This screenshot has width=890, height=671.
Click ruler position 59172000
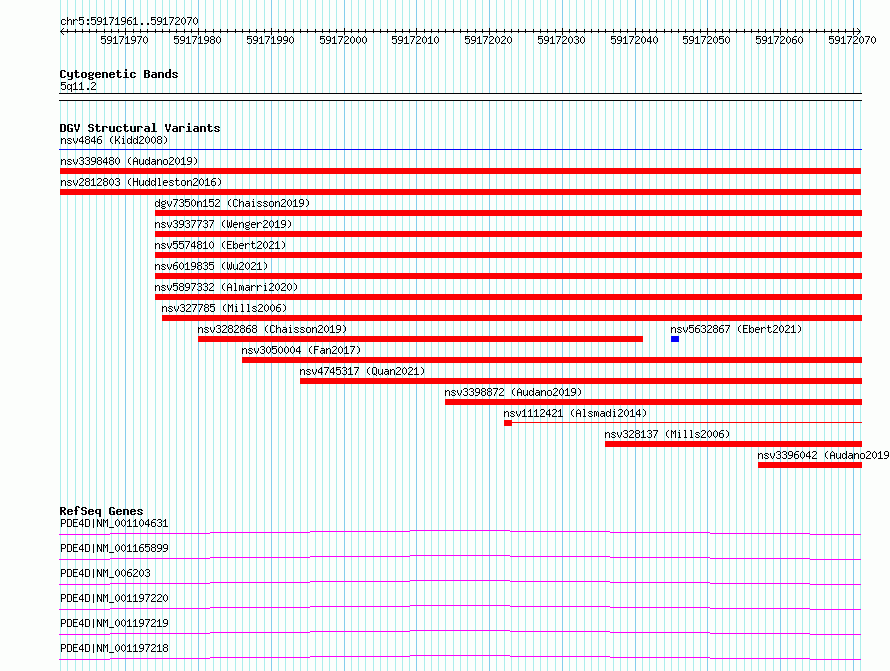pos(343,40)
